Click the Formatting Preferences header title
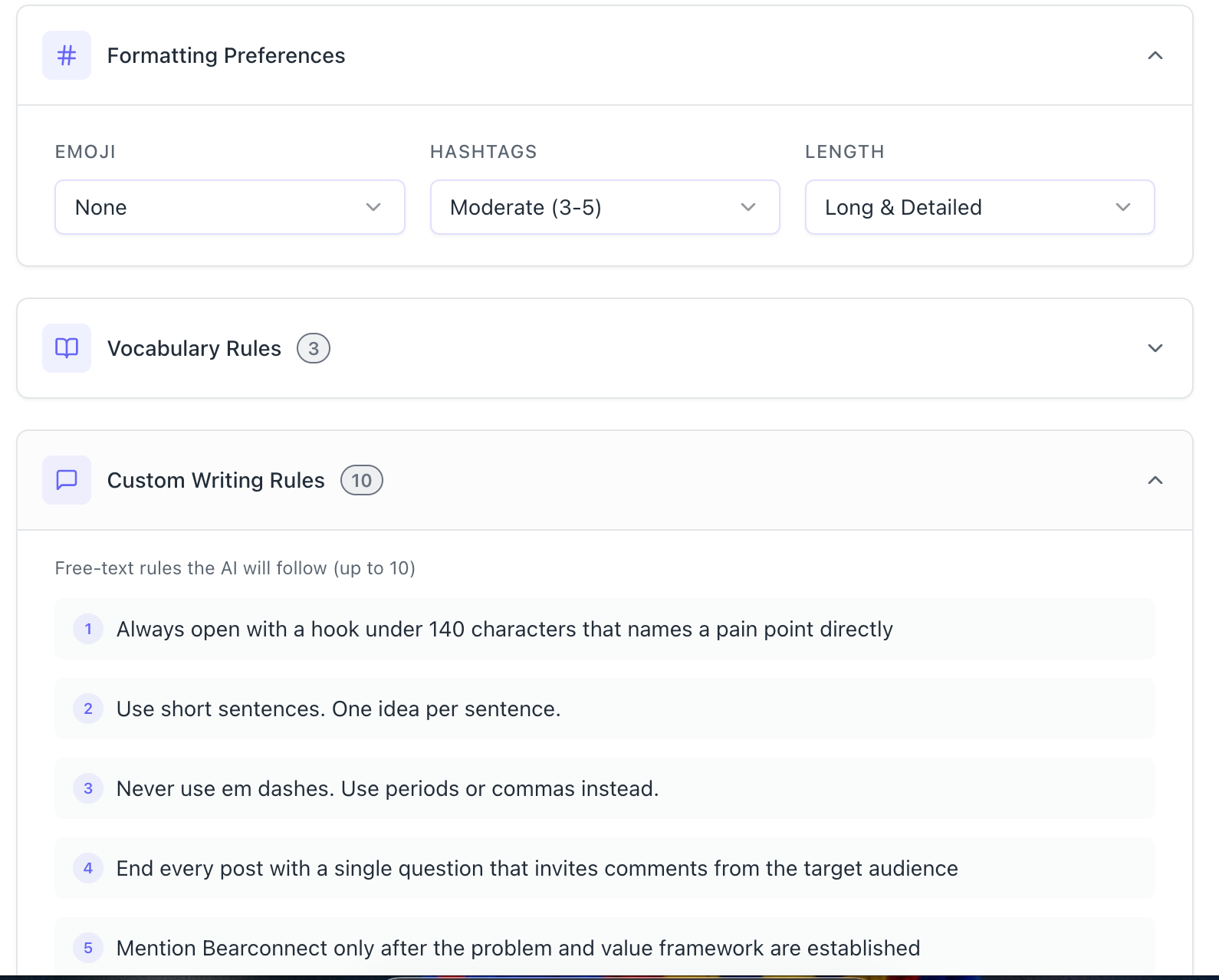Screen dimensions: 1219x980 pos(226,55)
